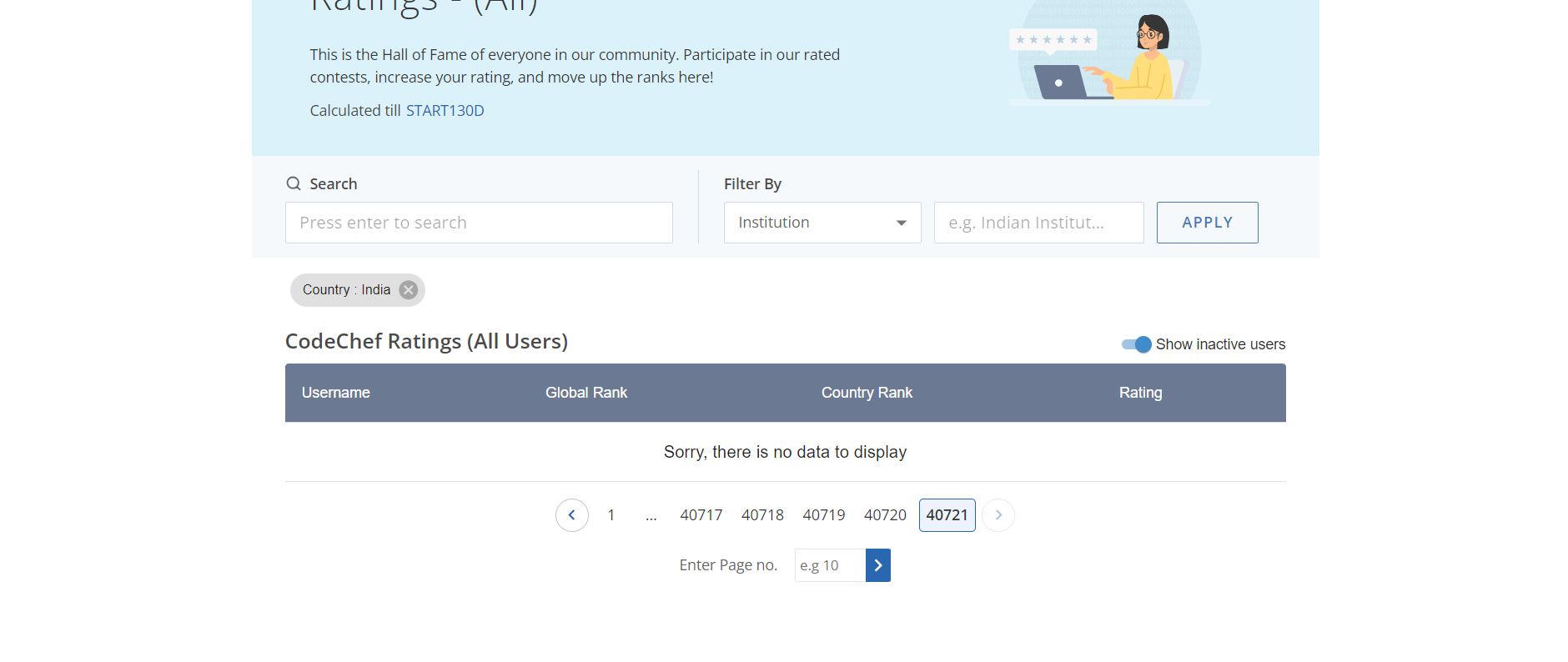This screenshot has height=662, width=1568.
Task: Click the disabled next page arrow
Action: tap(998, 515)
